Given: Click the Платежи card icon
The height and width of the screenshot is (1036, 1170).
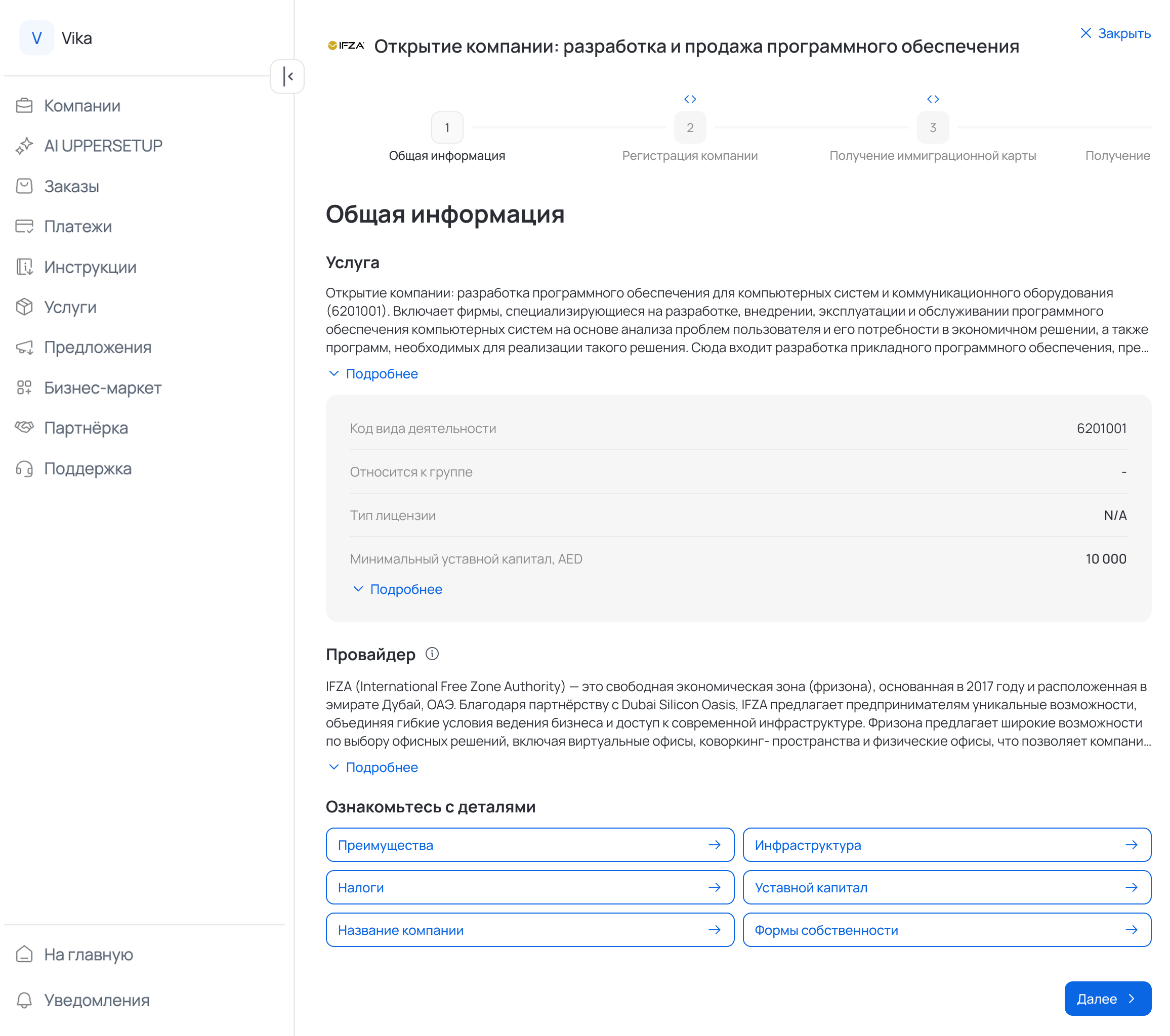Looking at the screenshot, I should (24, 227).
